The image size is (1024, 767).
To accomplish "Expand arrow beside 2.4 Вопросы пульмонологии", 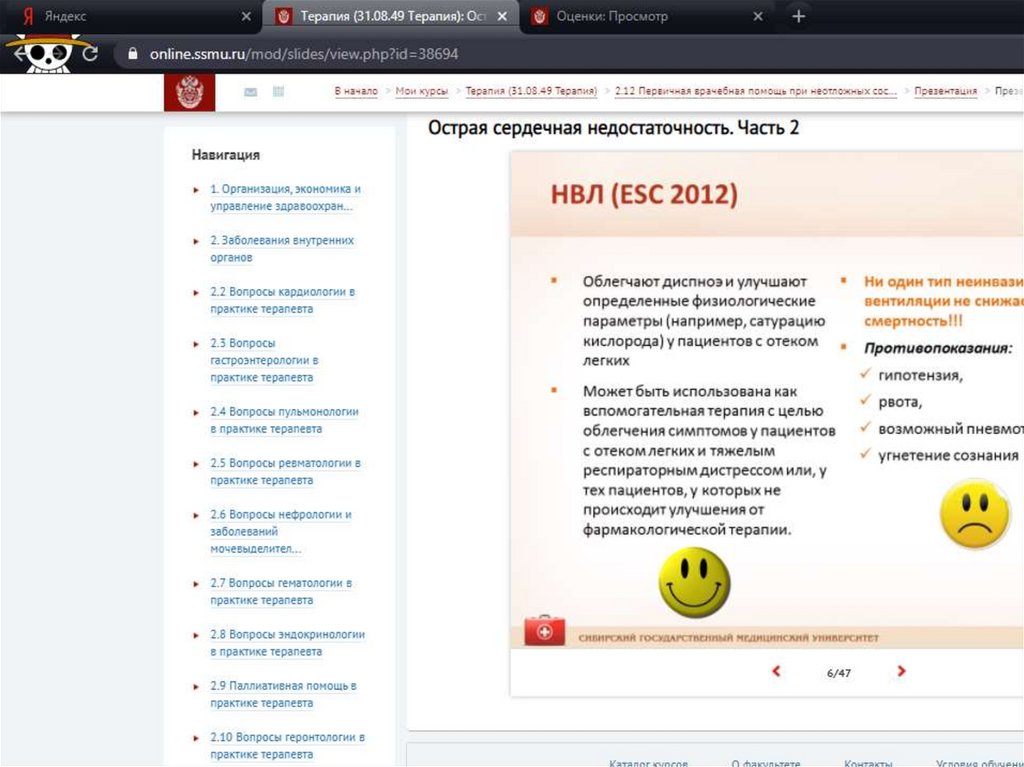I will click(x=196, y=413).
